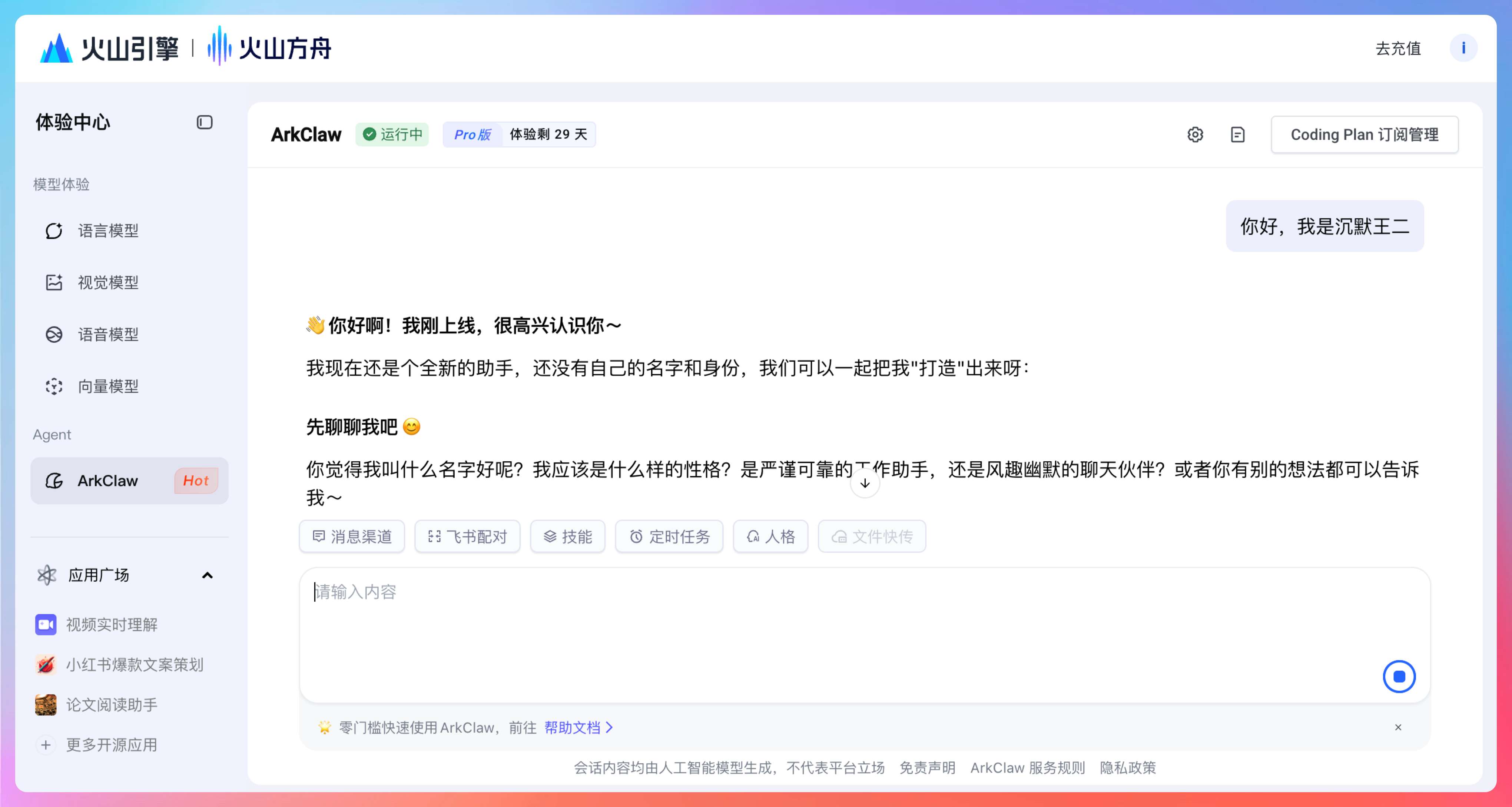Screen dimensions: 1512x807
Task: Click the user avatar icon
Action: [x=1463, y=48]
